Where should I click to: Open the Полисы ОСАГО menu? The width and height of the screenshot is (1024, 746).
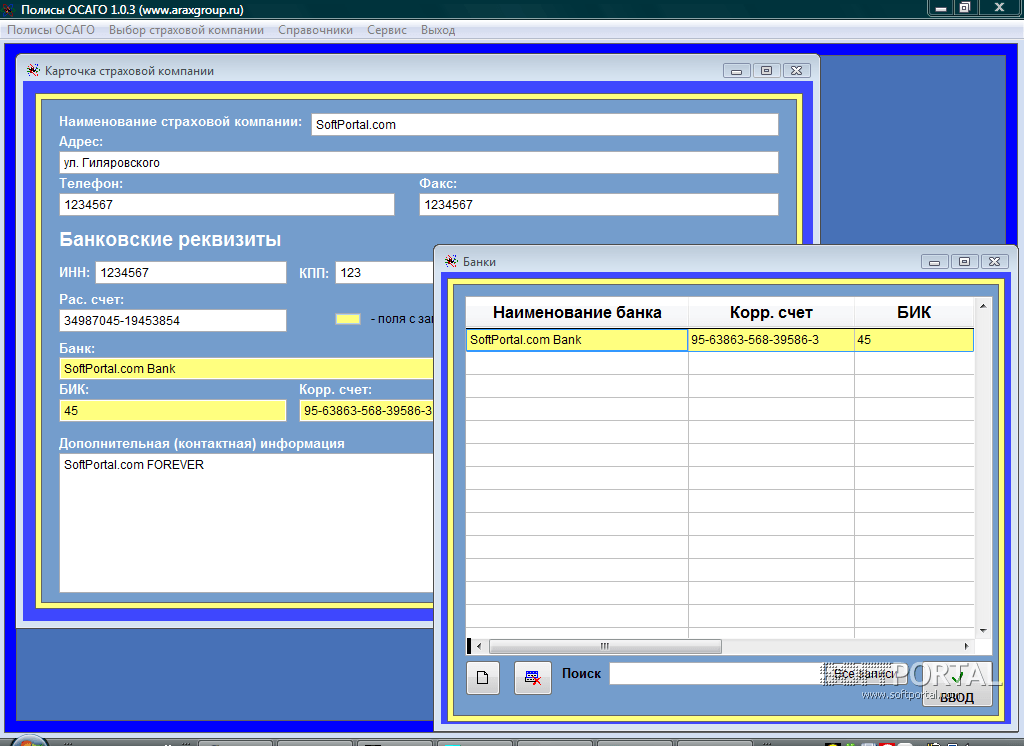(x=51, y=30)
